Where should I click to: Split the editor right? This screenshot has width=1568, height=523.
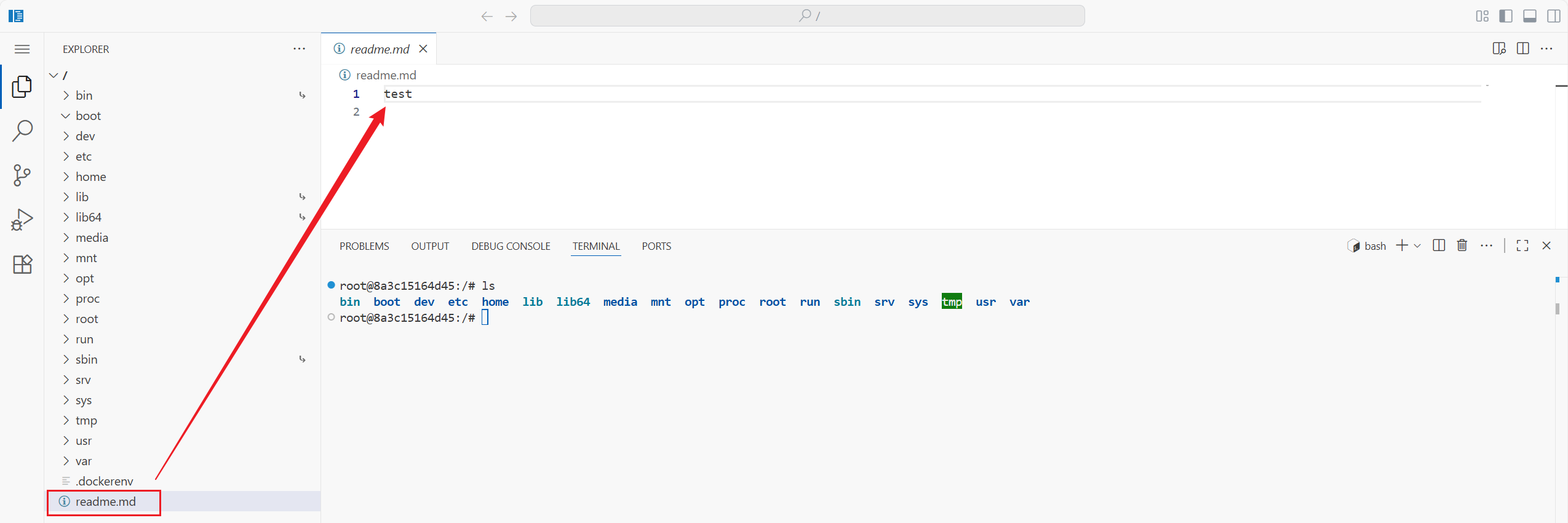1523,49
